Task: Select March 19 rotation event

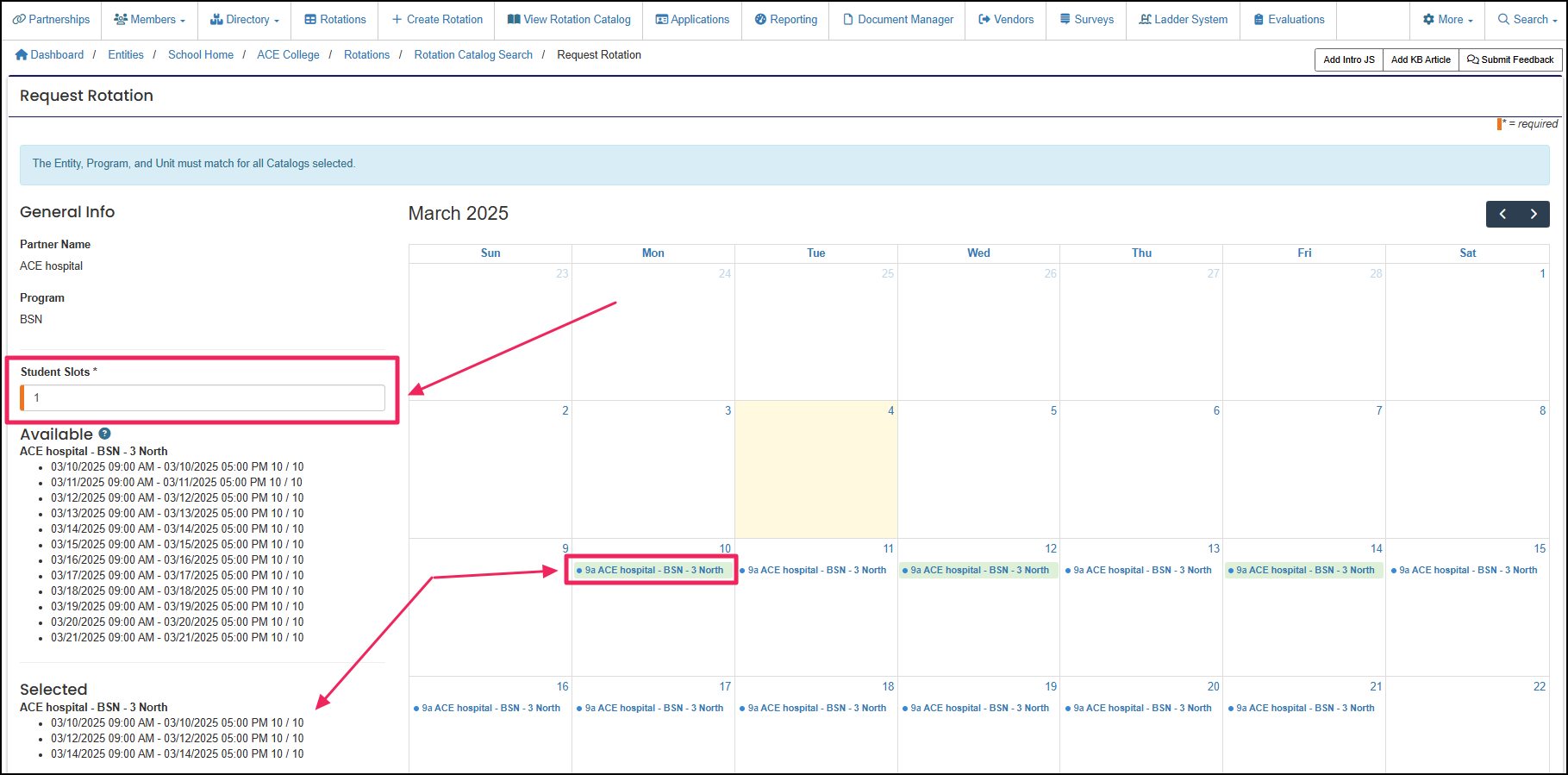Action: tap(979, 709)
